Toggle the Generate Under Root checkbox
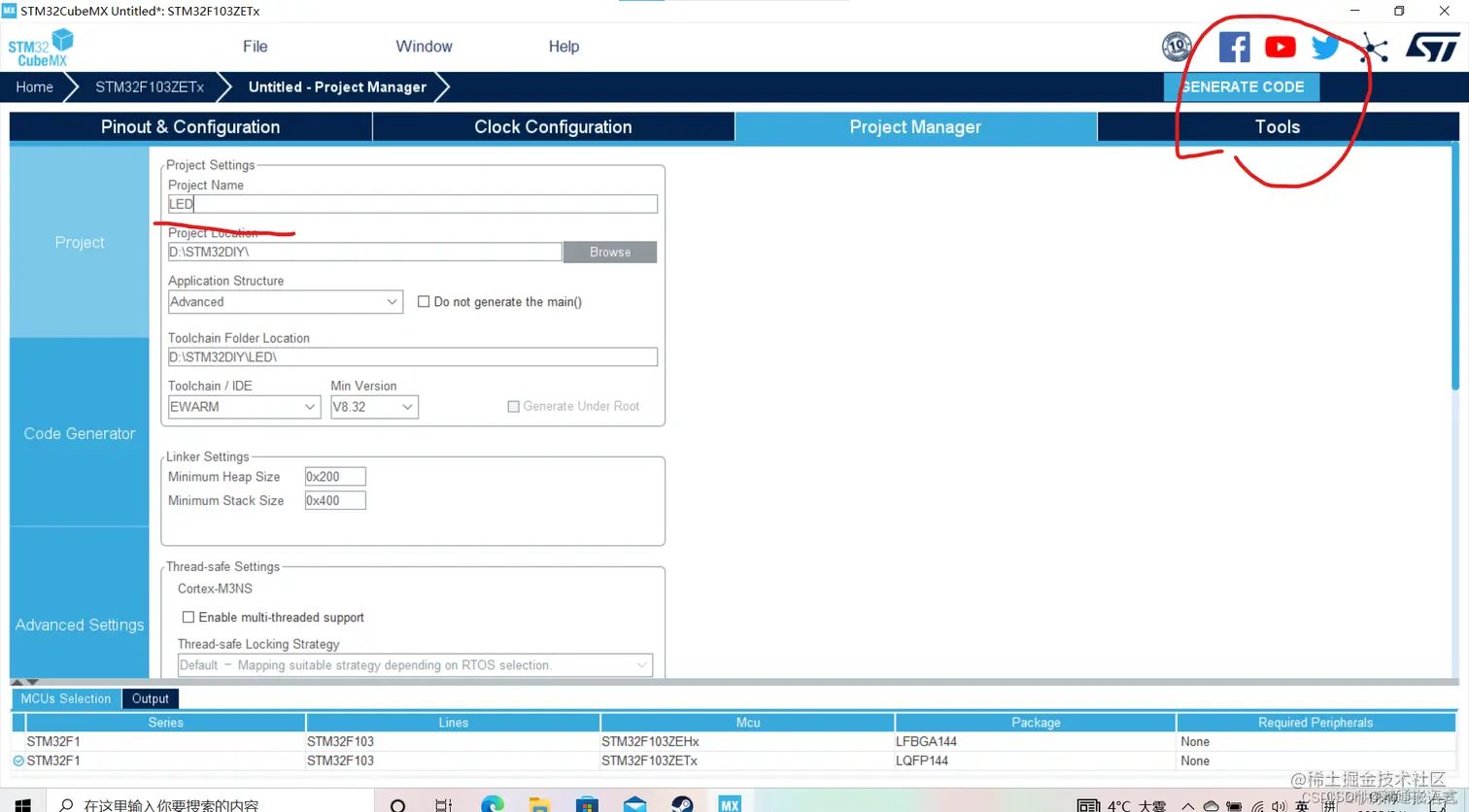Screen dimensions: 1469x812 coord(513,406)
